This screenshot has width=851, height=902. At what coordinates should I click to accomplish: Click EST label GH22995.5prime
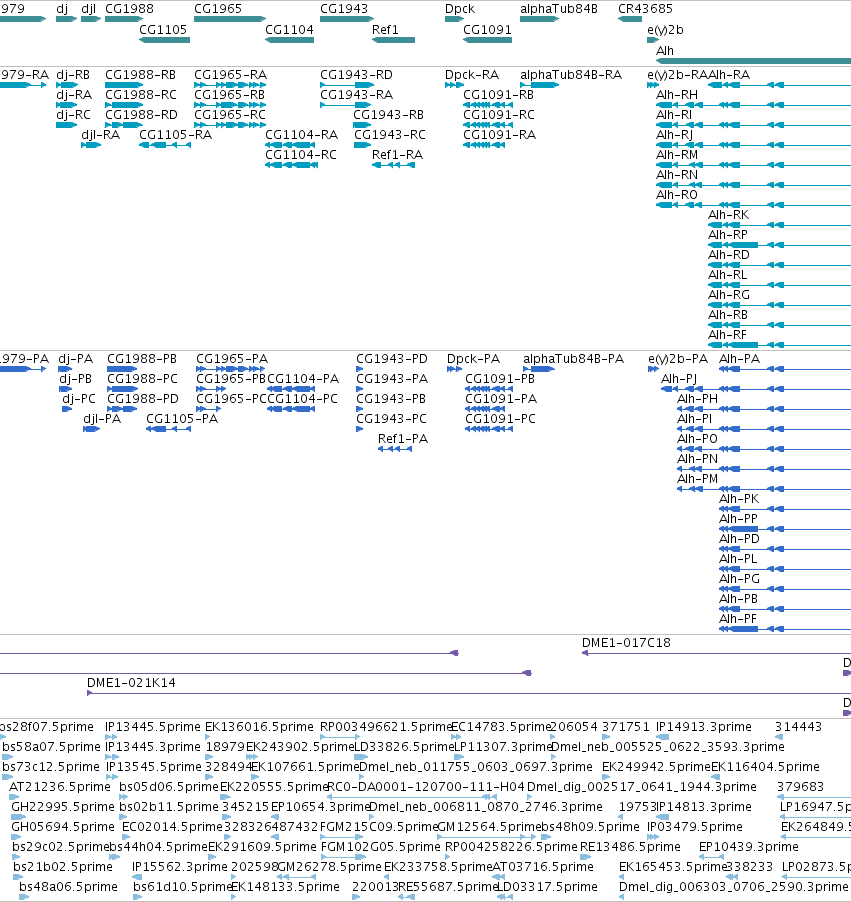pos(63,807)
